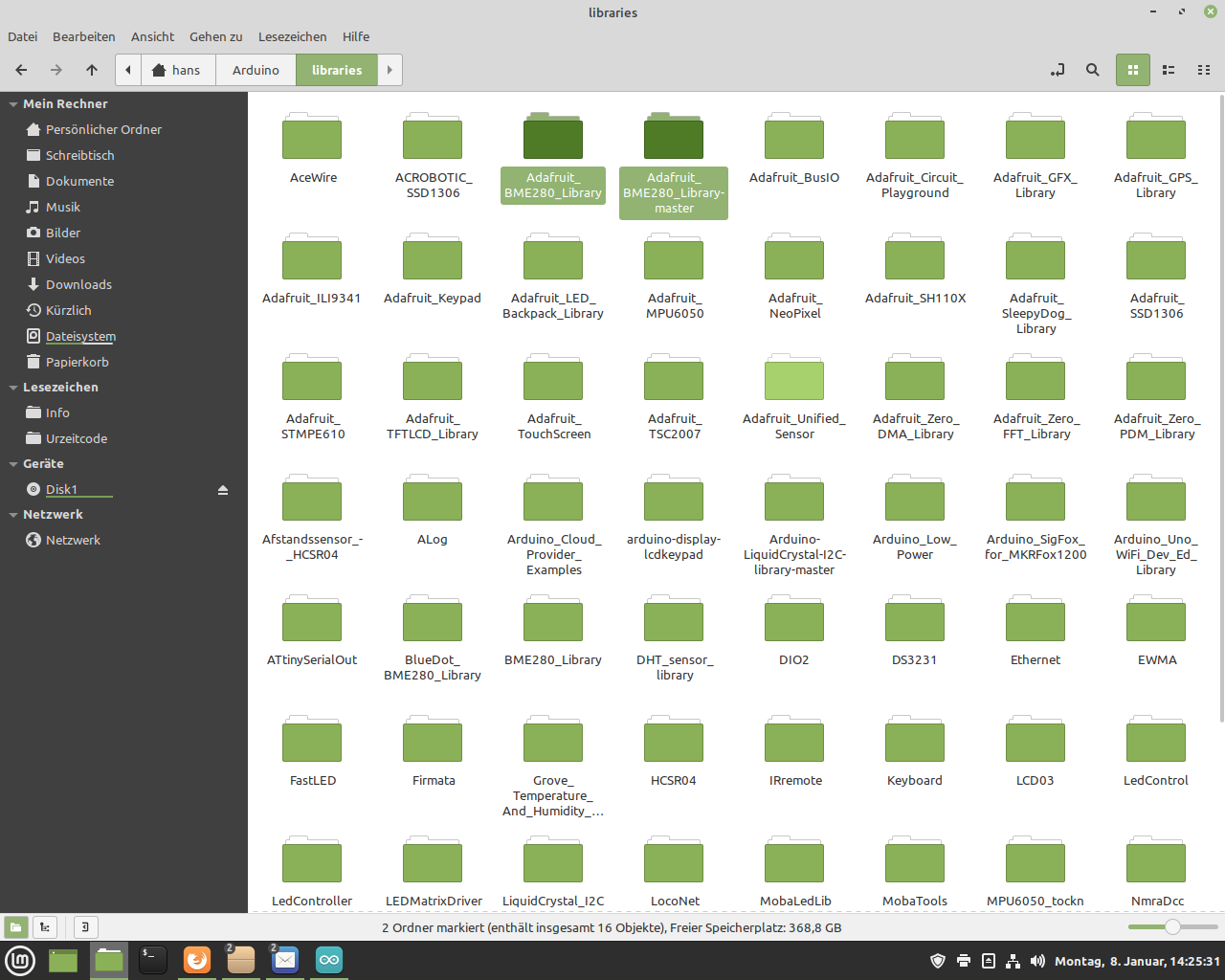1225x980 pixels.
Task: Open the Bearbeiten menu
Action: pos(84,36)
